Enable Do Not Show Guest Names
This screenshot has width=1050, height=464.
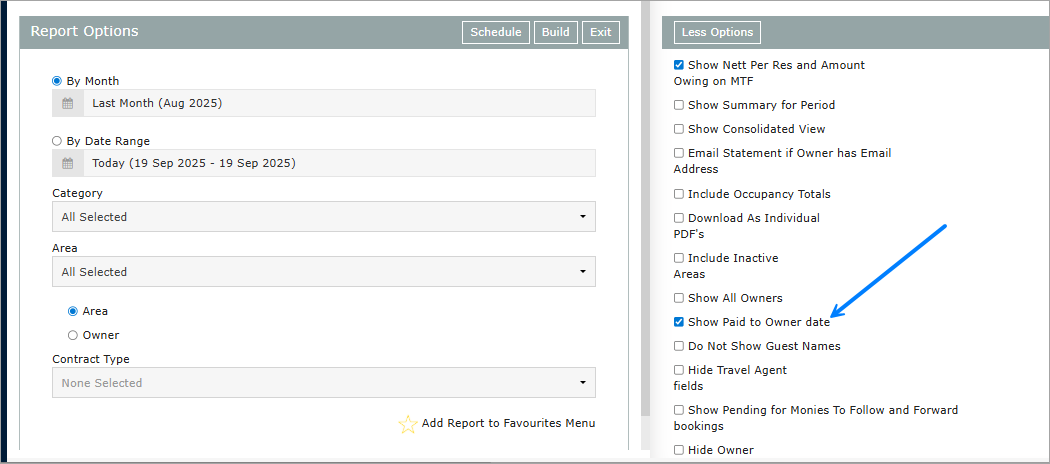coord(679,346)
